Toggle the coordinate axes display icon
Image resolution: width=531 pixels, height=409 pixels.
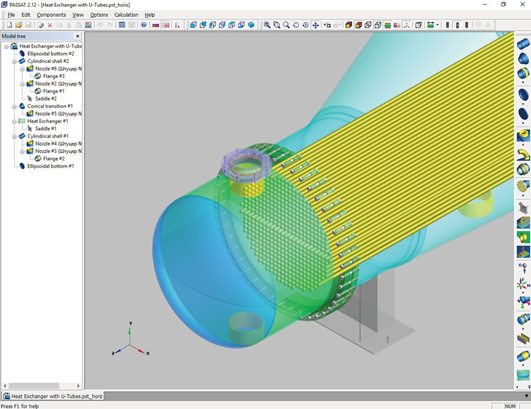click(x=407, y=25)
